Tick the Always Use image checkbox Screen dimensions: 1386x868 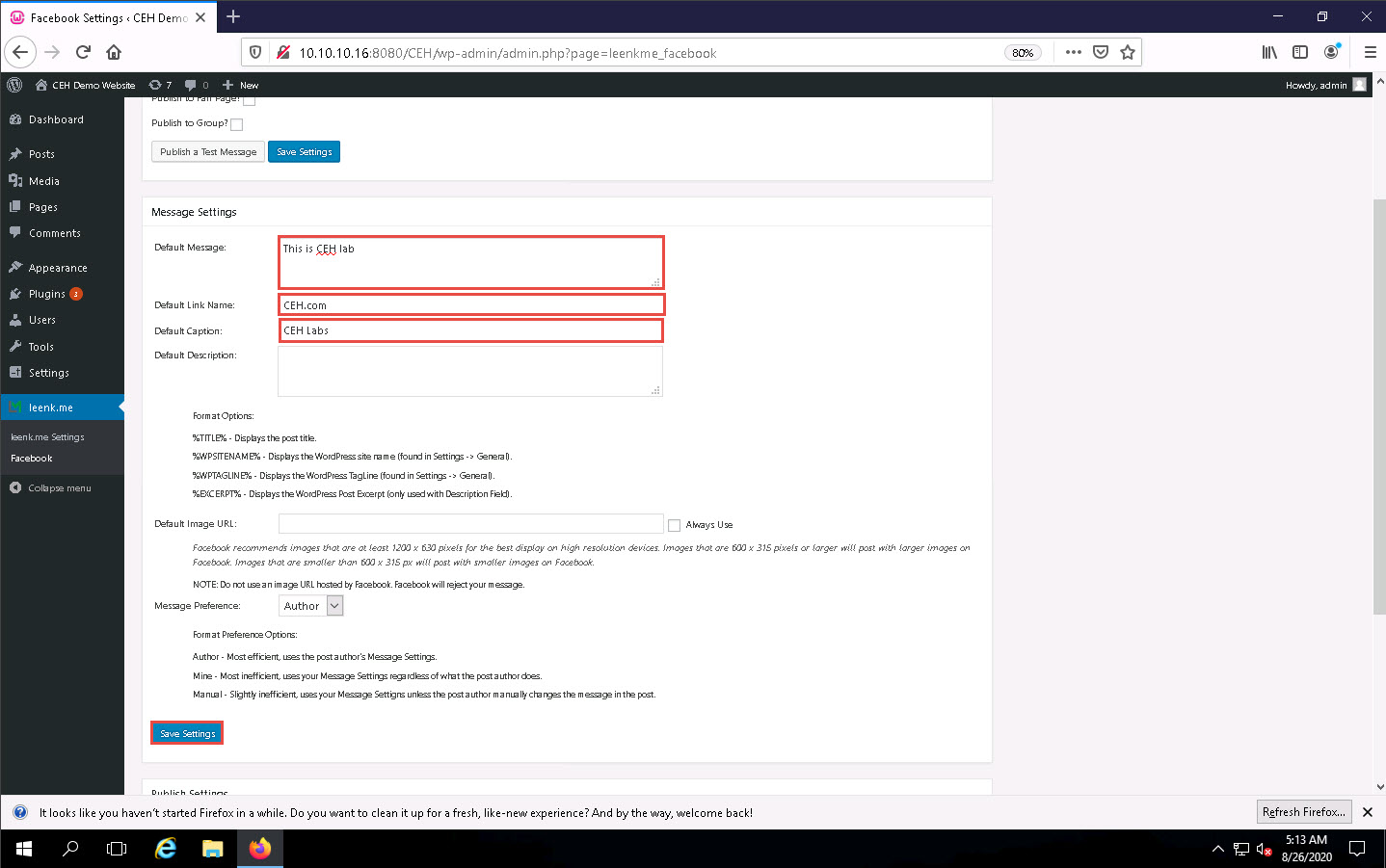(675, 525)
